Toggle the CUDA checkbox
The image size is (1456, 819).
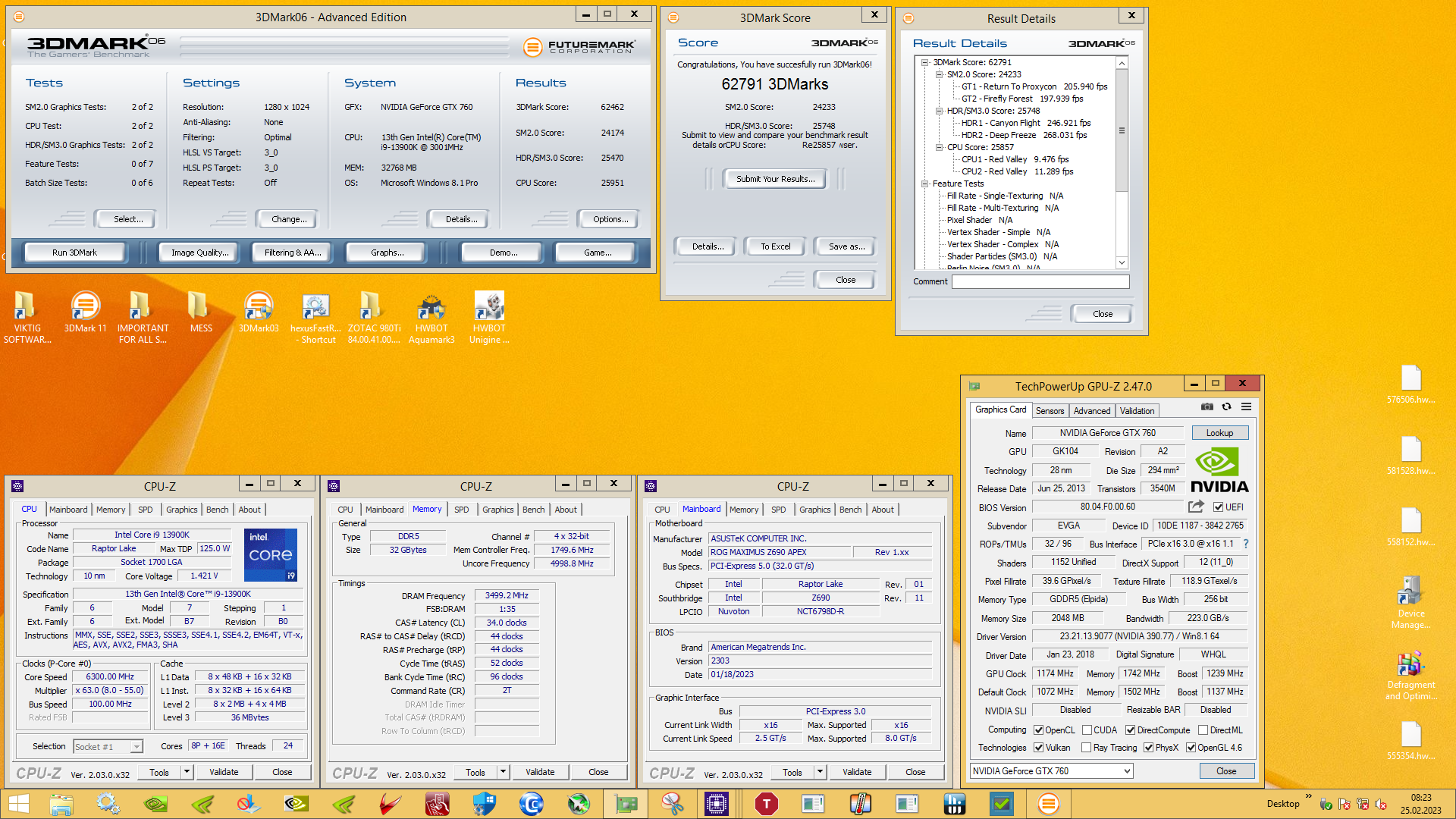[1087, 730]
